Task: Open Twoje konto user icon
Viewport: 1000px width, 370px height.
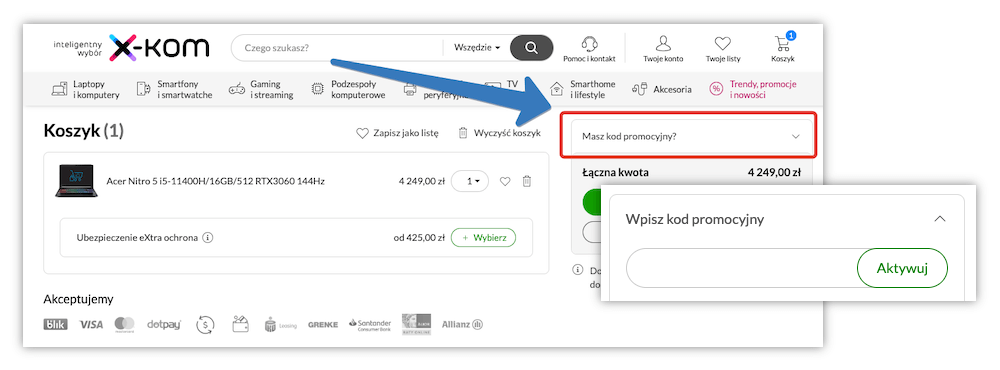Action: click(663, 44)
